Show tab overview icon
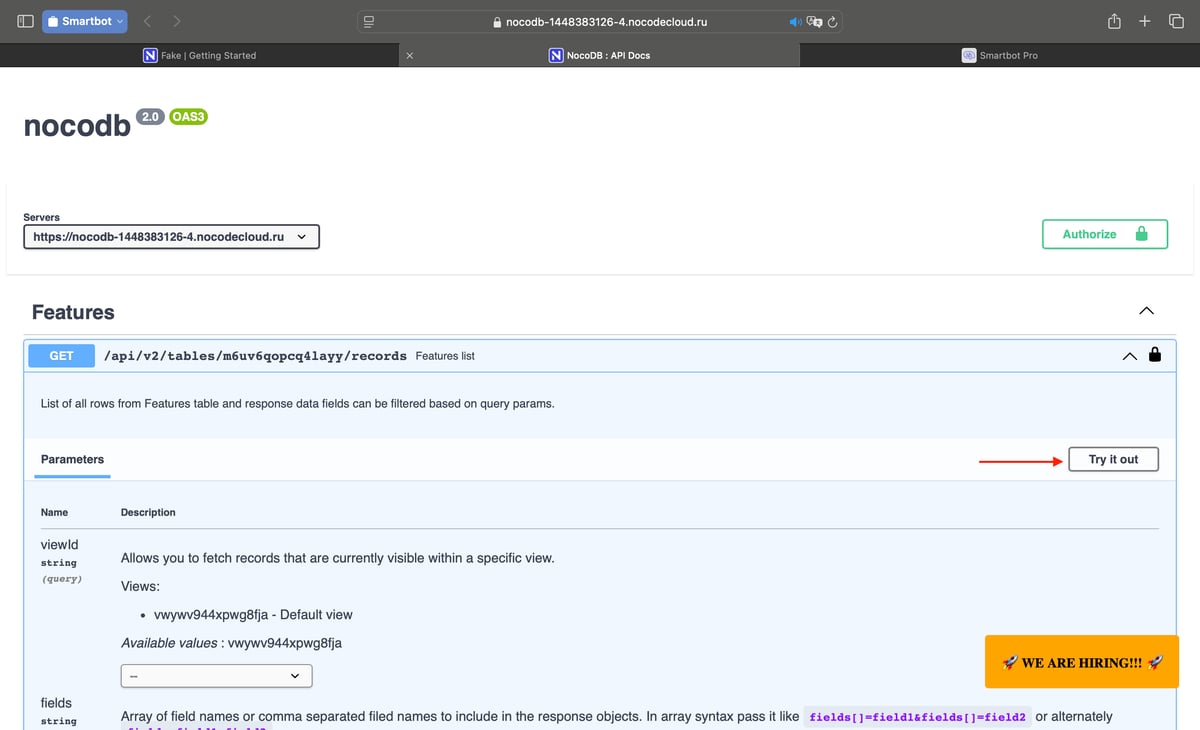Image resolution: width=1200 pixels, height=730 pixels. [1176, 21]
